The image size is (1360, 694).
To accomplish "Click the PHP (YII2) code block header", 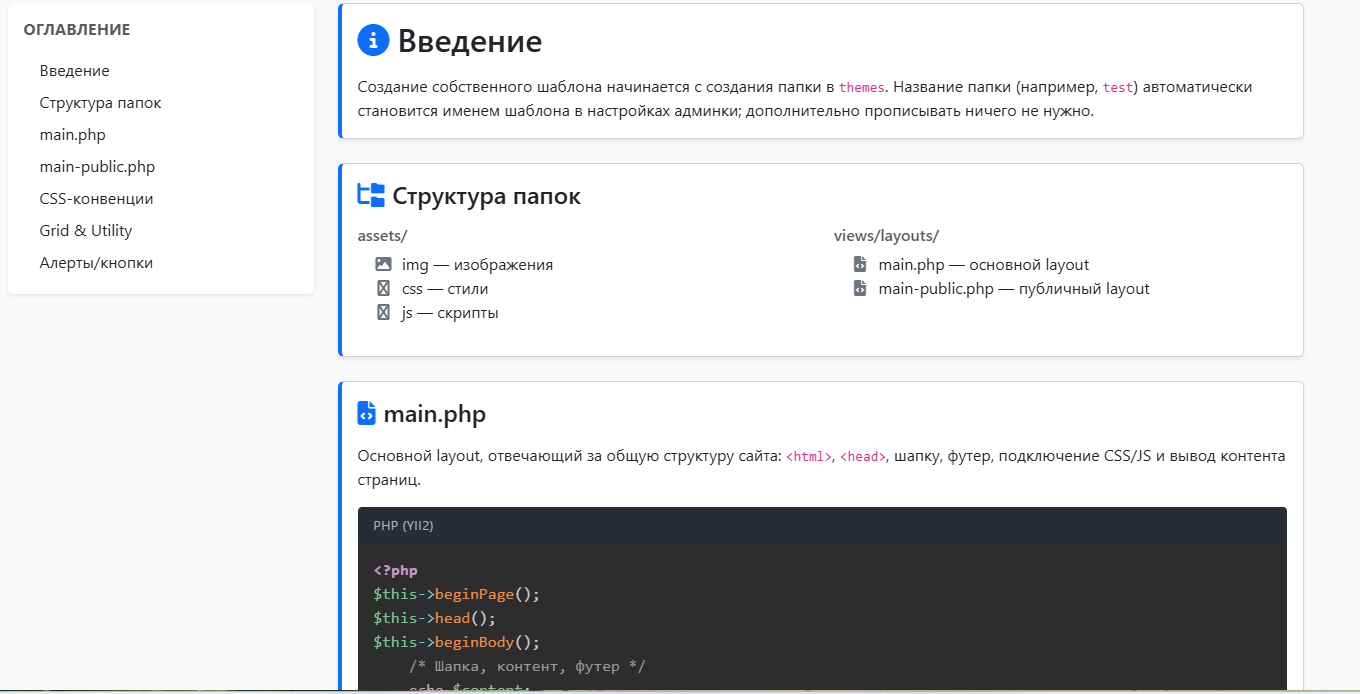I will pos(403,525).
